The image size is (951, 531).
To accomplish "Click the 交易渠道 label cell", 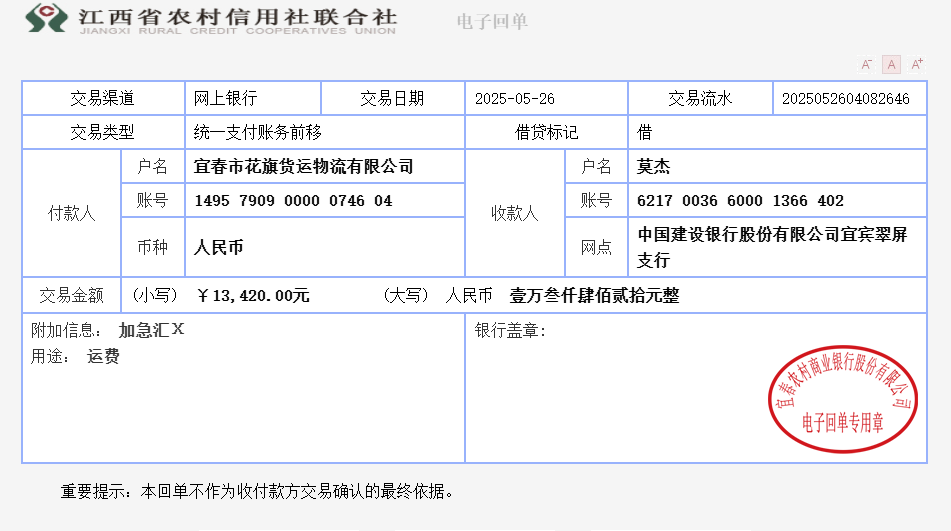I will 103,98.
